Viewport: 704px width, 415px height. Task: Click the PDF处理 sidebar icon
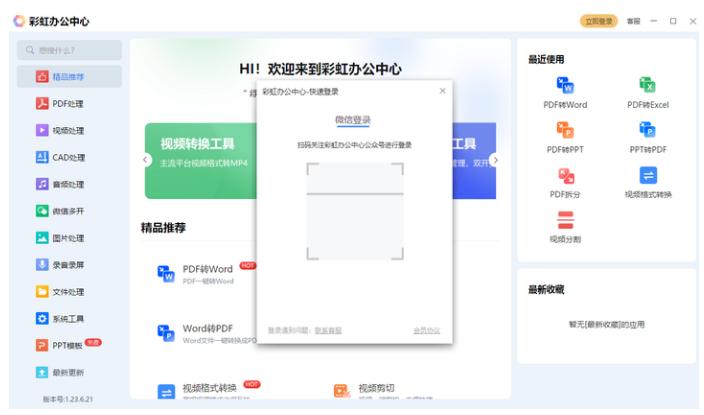click(x=42, y=104)
